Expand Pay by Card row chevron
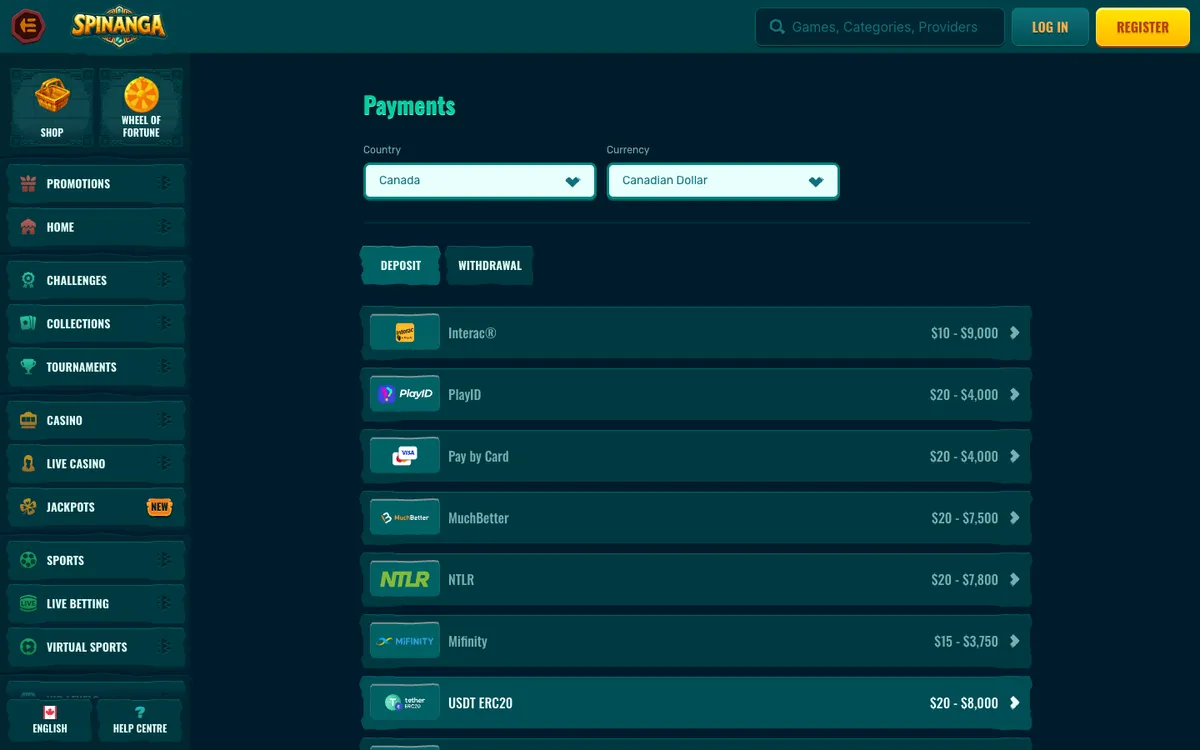The width and height of the screenshot is (1200, 750). (x=1014, y=456)
